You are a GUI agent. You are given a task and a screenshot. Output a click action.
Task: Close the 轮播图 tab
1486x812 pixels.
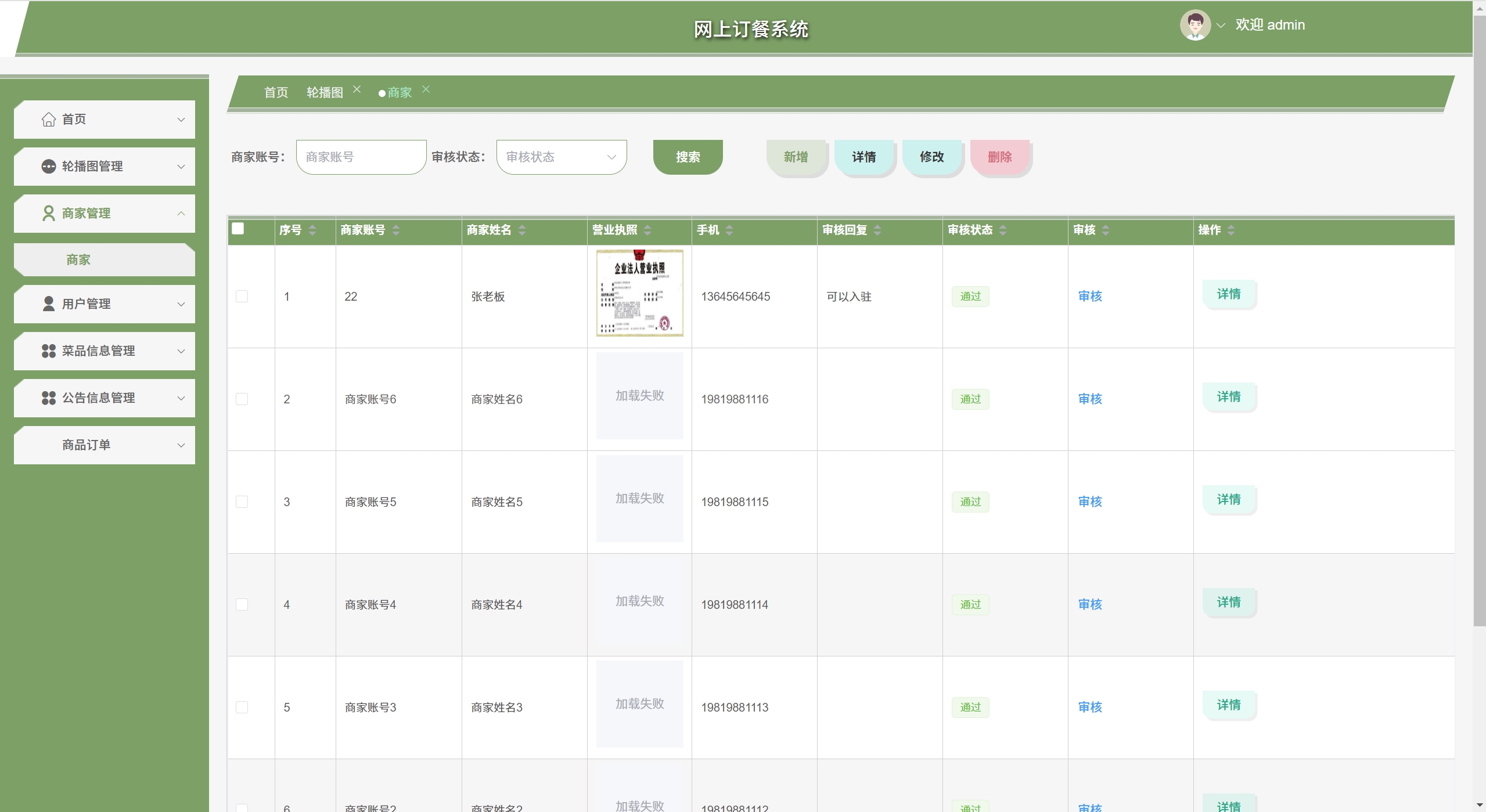(x=357, y=89)
